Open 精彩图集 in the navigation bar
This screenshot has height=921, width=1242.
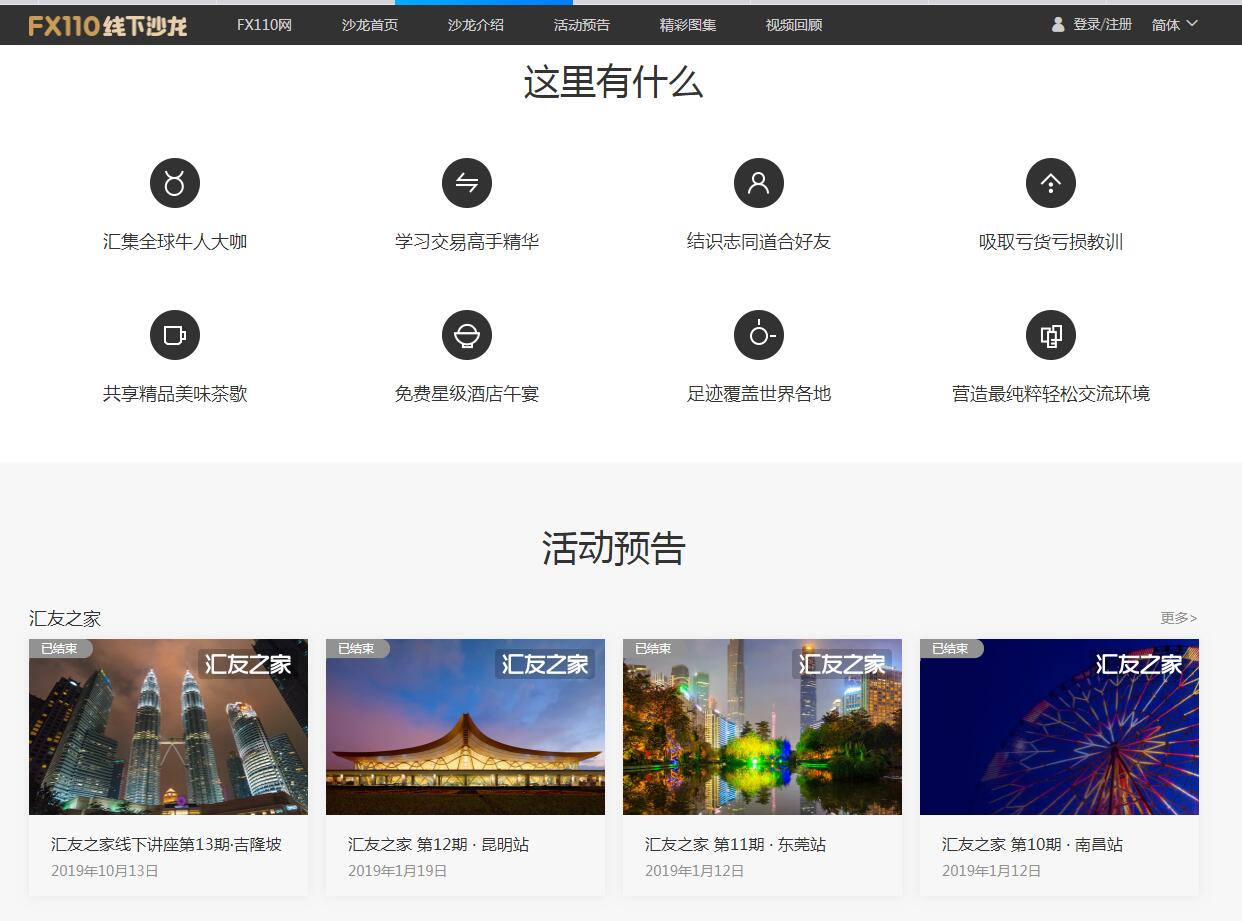tap(688, 25)
